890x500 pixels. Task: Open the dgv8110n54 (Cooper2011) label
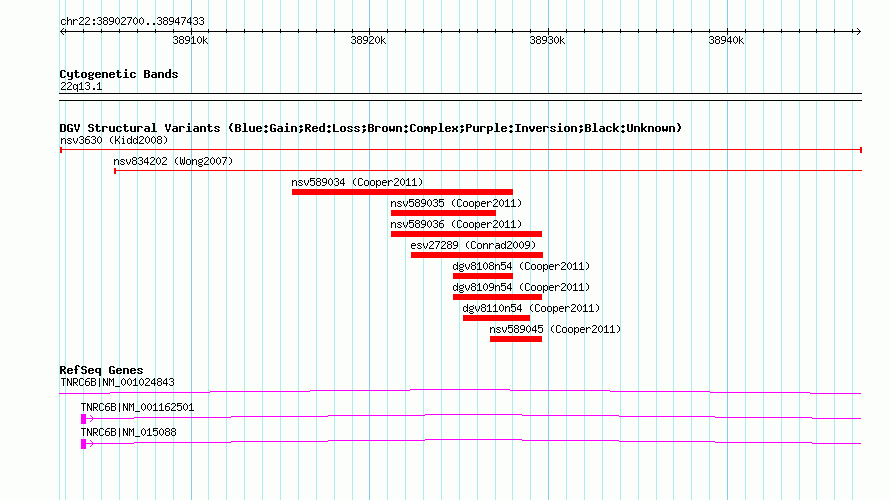[x=531, y=308]
